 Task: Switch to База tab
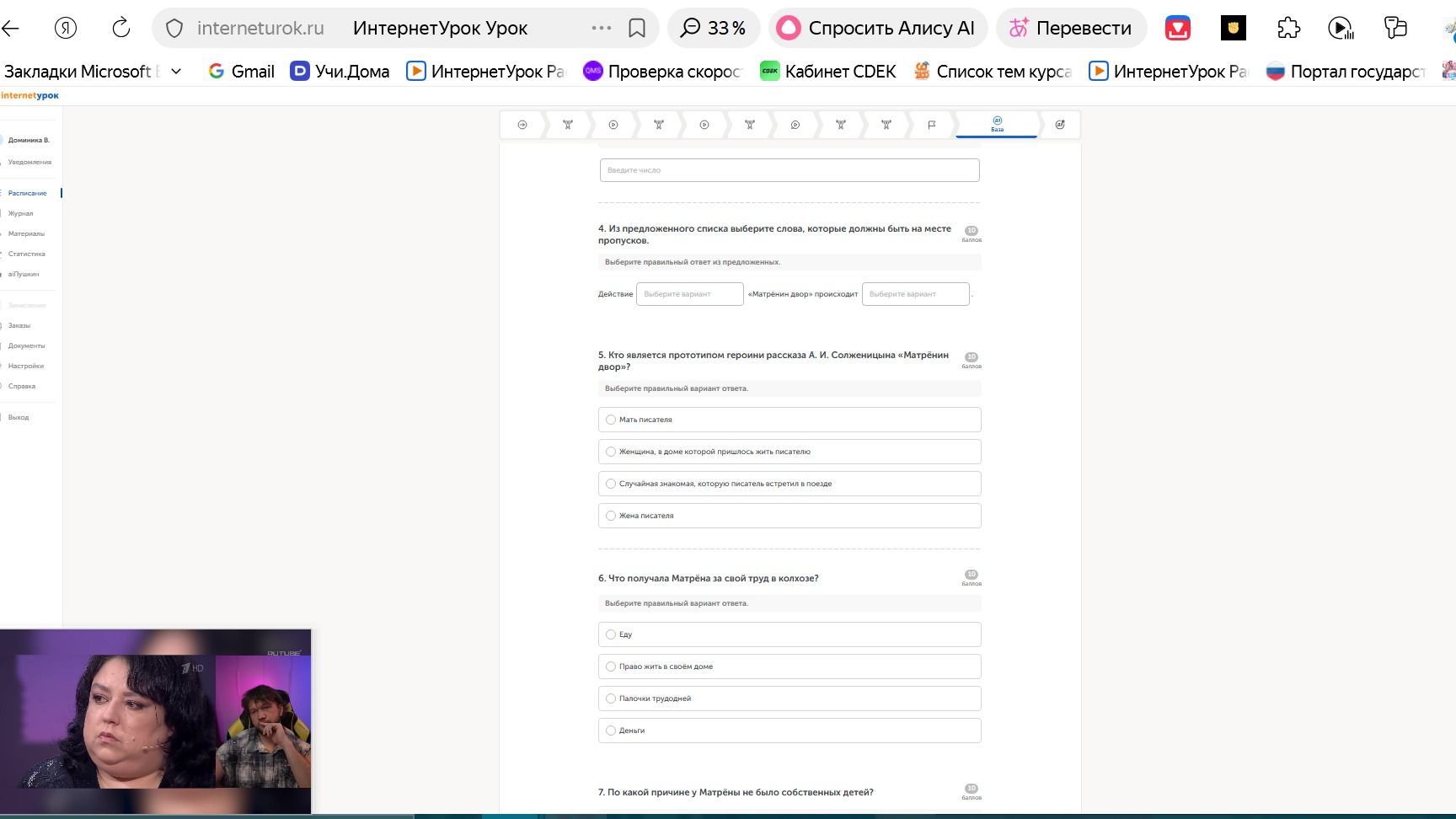click(997, 125)
